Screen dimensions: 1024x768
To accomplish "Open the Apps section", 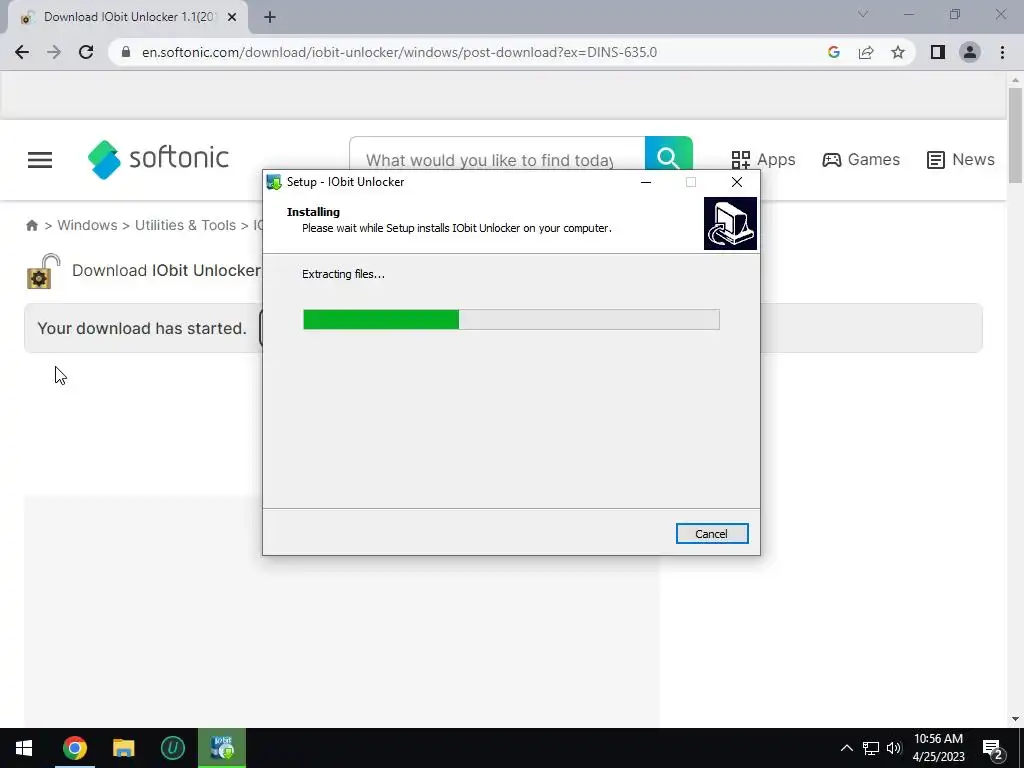I will [x=763, y=159].
